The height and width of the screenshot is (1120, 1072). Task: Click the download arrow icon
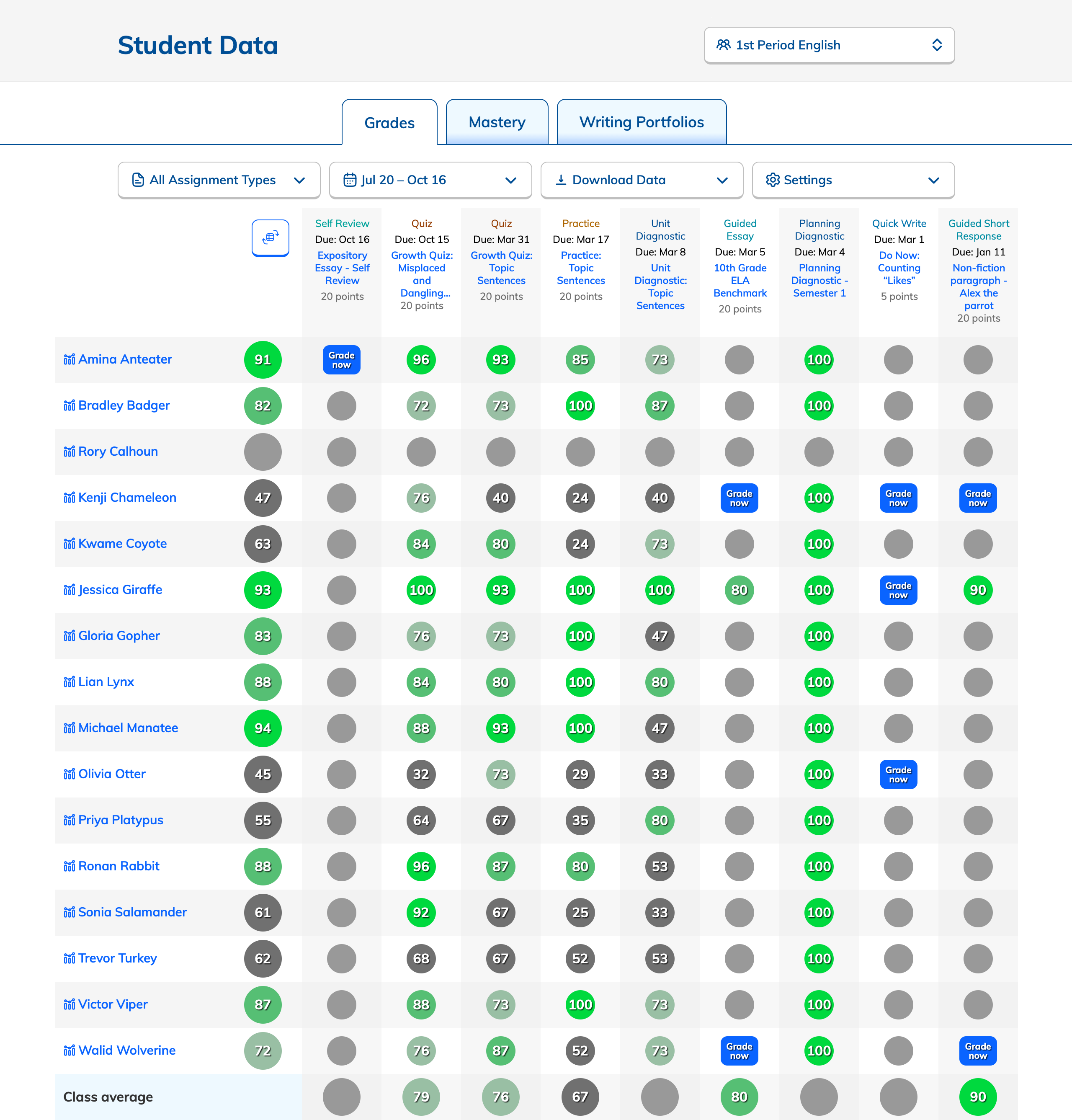click(561, 180)
